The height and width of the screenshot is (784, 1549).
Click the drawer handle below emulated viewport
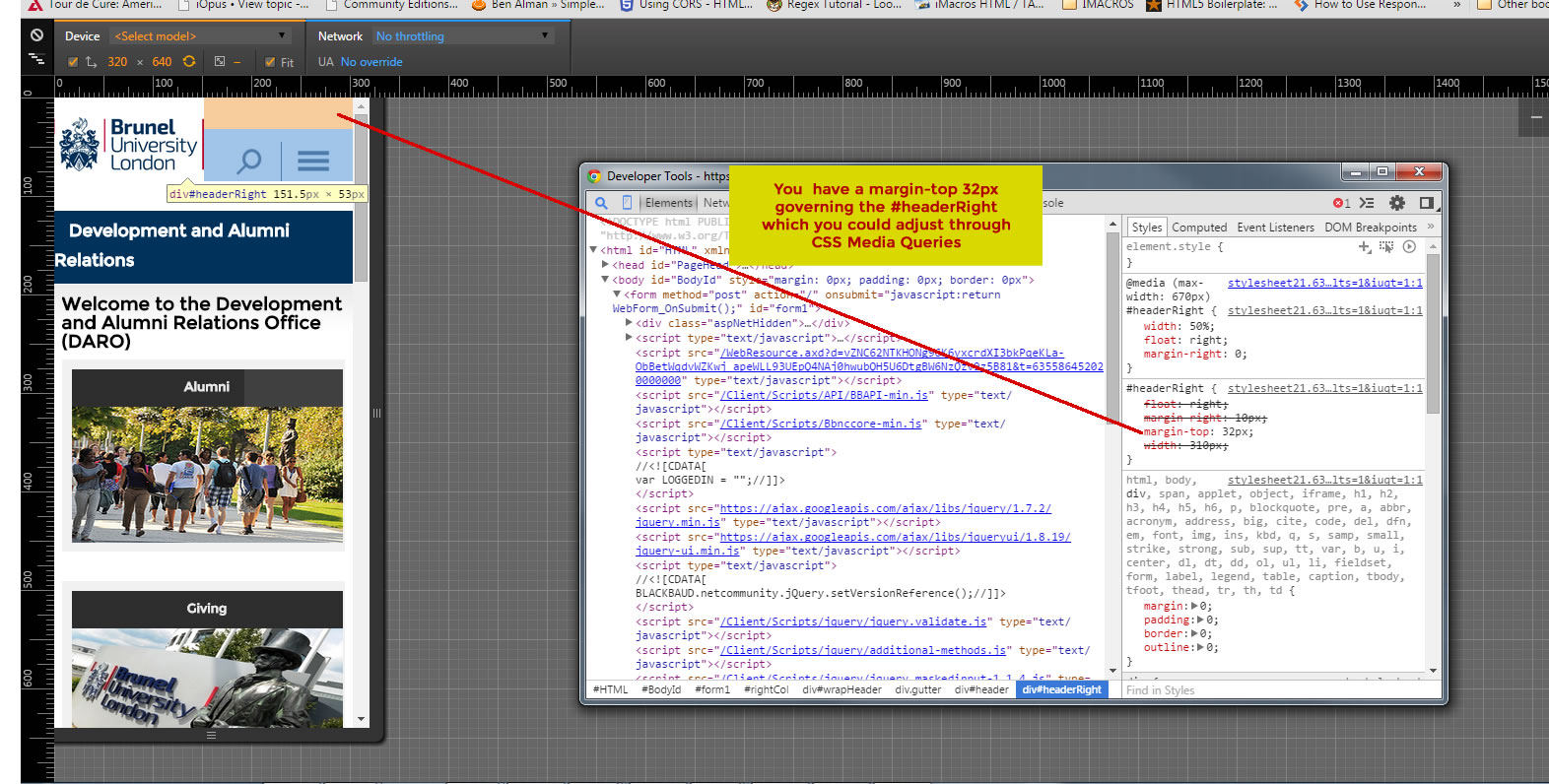click(210, 735)
